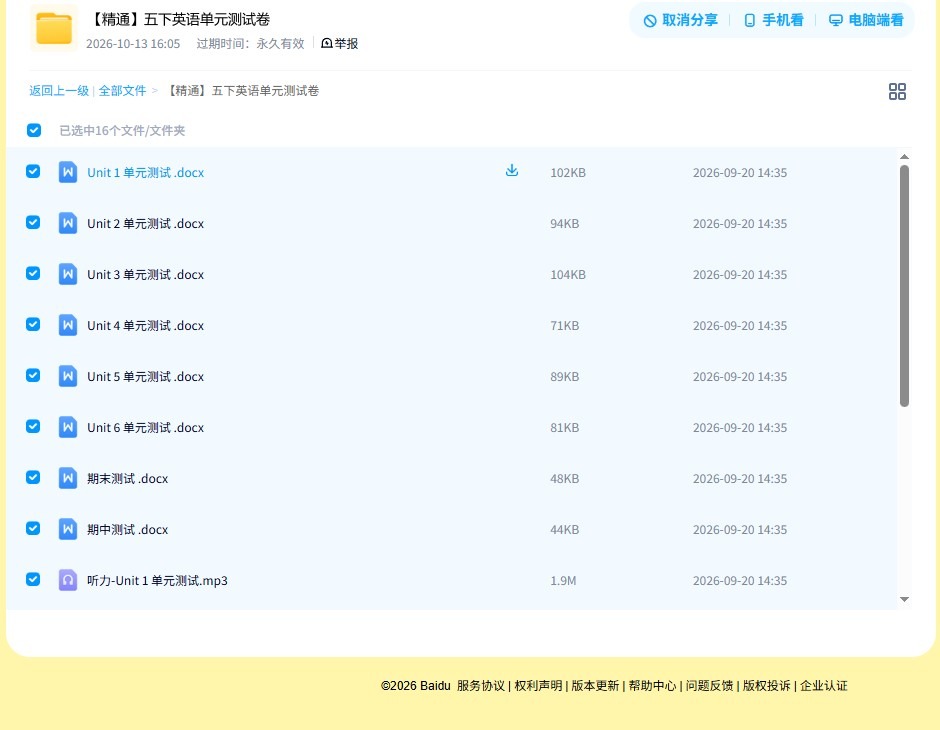Screen dimensions: 940x730
Task: Open file Unit 1 单元测试.docx
Action: (x=146, y=173)
